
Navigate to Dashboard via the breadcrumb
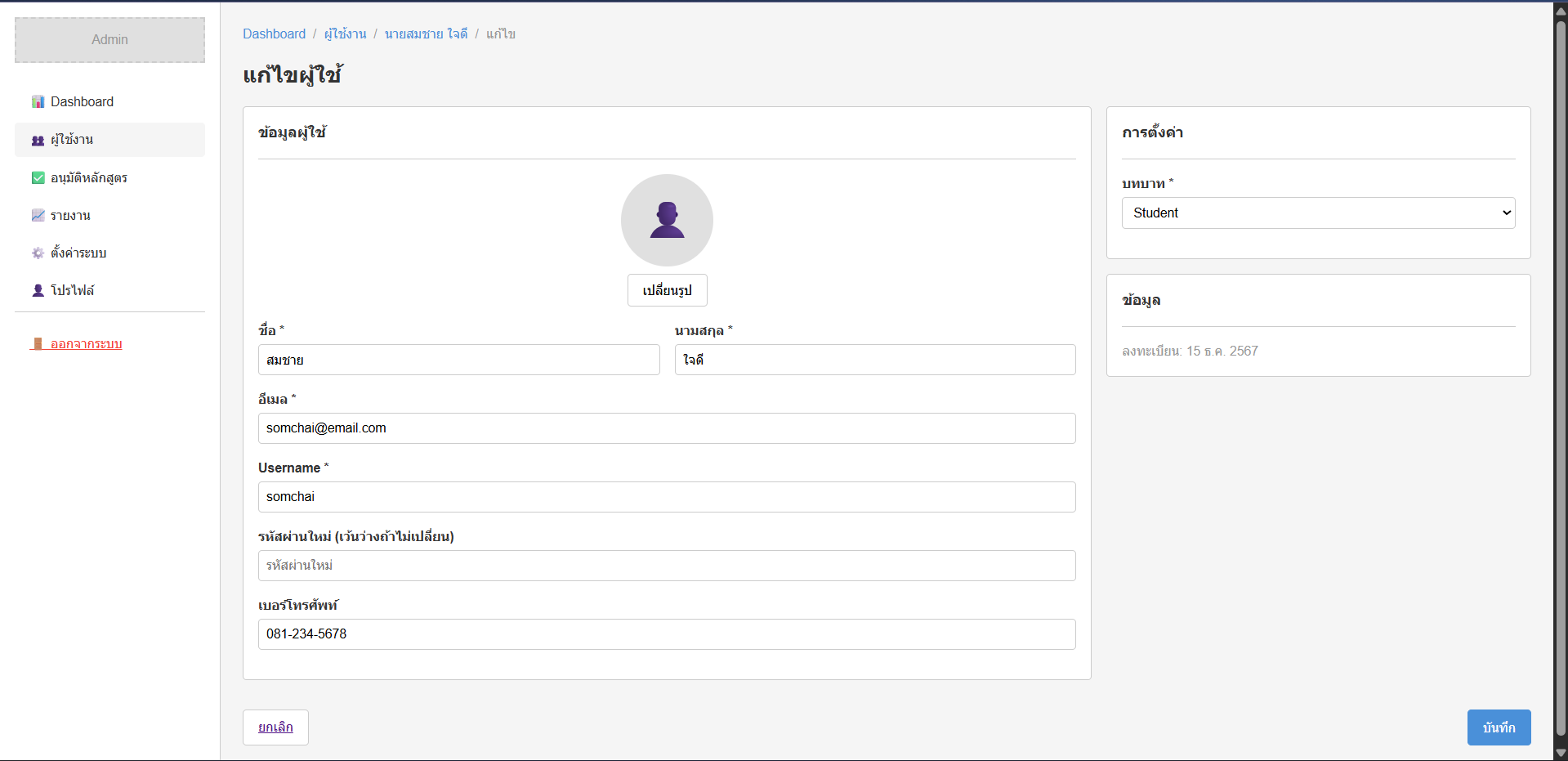(275, 34)
